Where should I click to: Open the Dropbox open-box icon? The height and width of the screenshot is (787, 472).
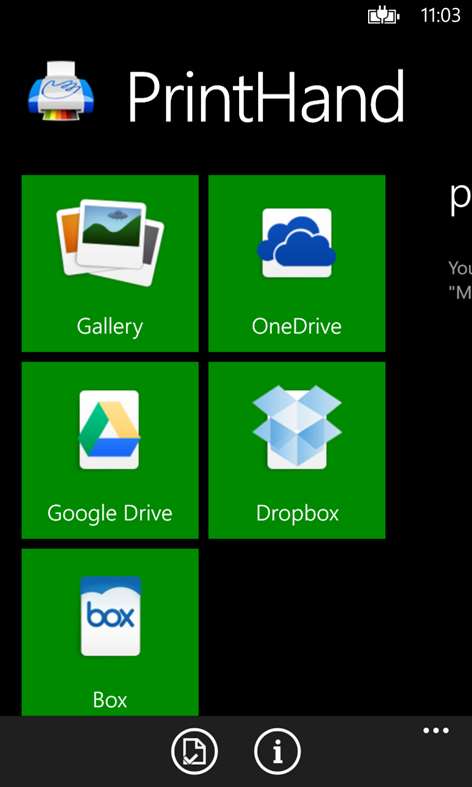tap(297, 427)
